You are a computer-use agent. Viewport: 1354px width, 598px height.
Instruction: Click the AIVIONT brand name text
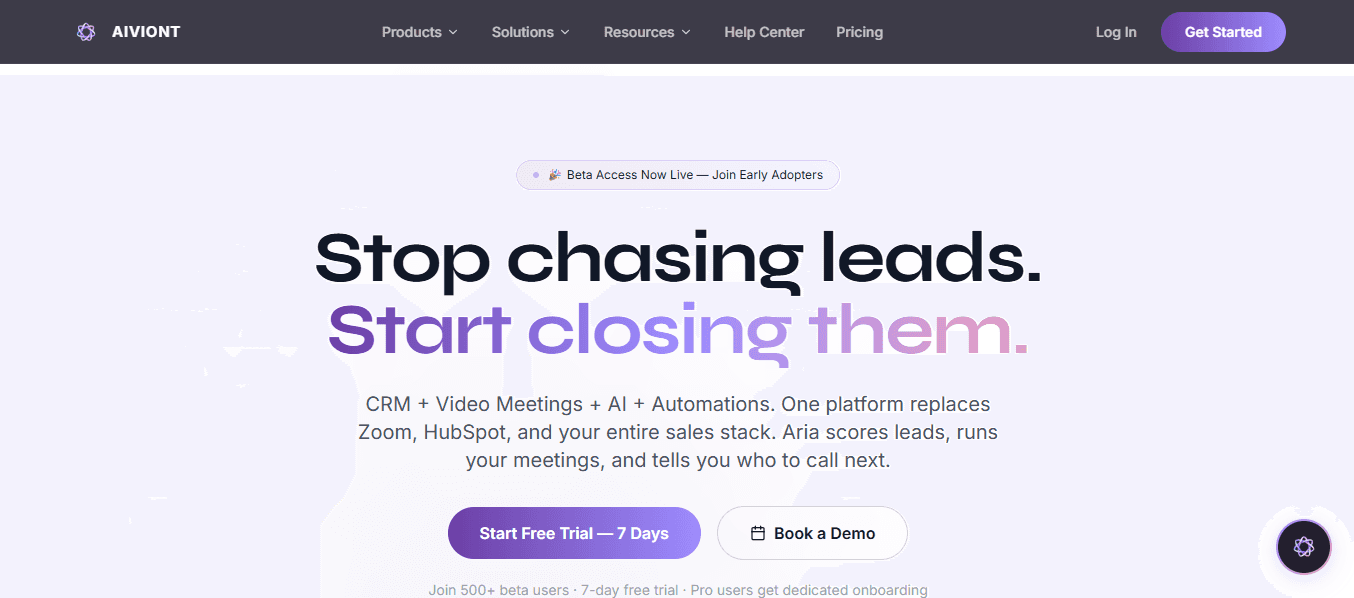click(146, 32)
